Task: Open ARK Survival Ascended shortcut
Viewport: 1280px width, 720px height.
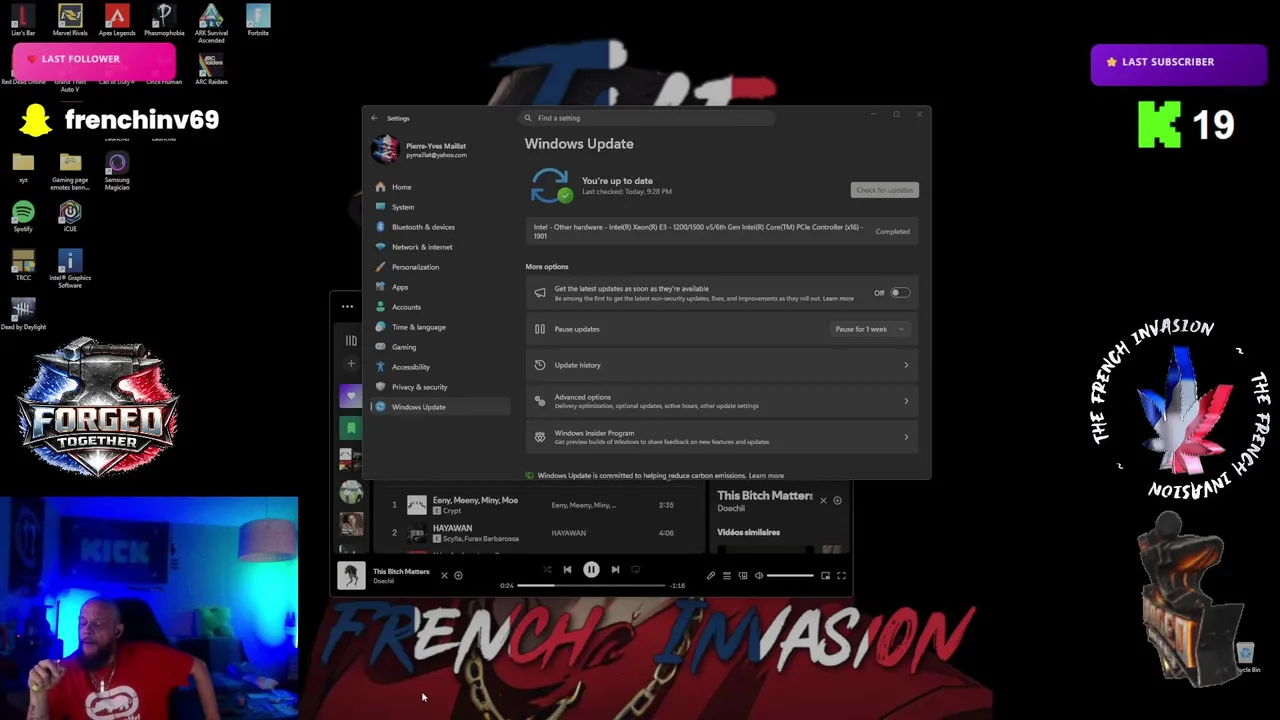Action: coord(211,23)
